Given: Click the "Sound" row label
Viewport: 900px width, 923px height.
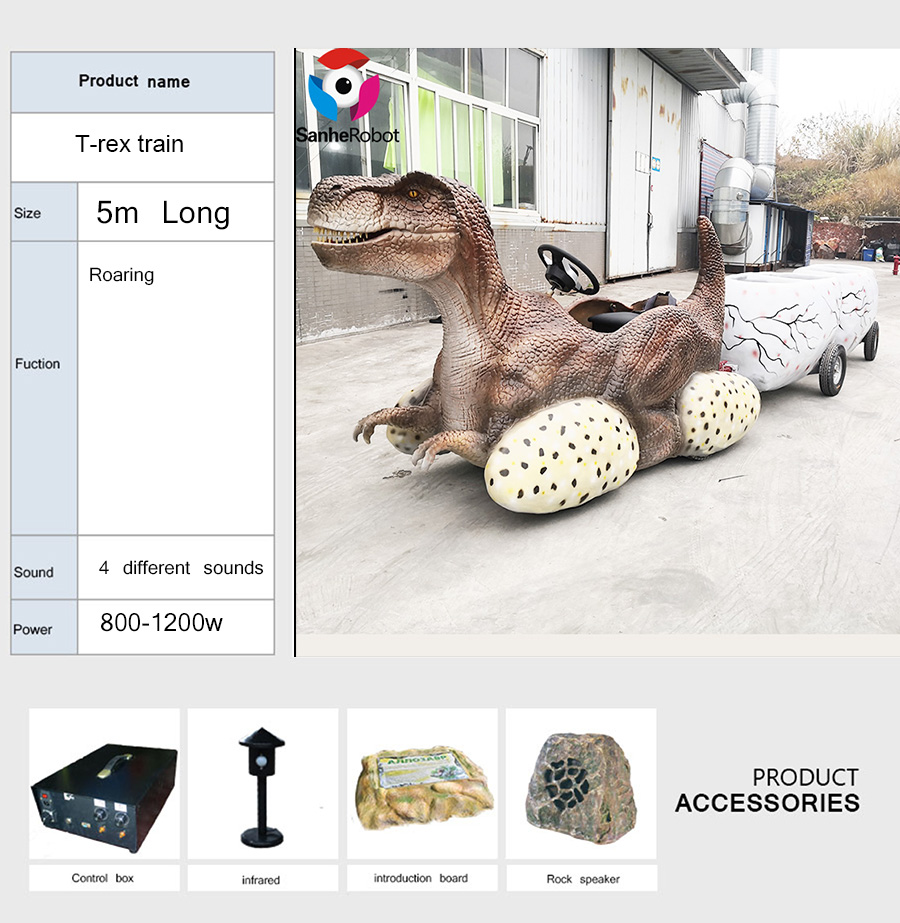Looking at the screenshot, I should pyautogui.click(x=34, y=572).
